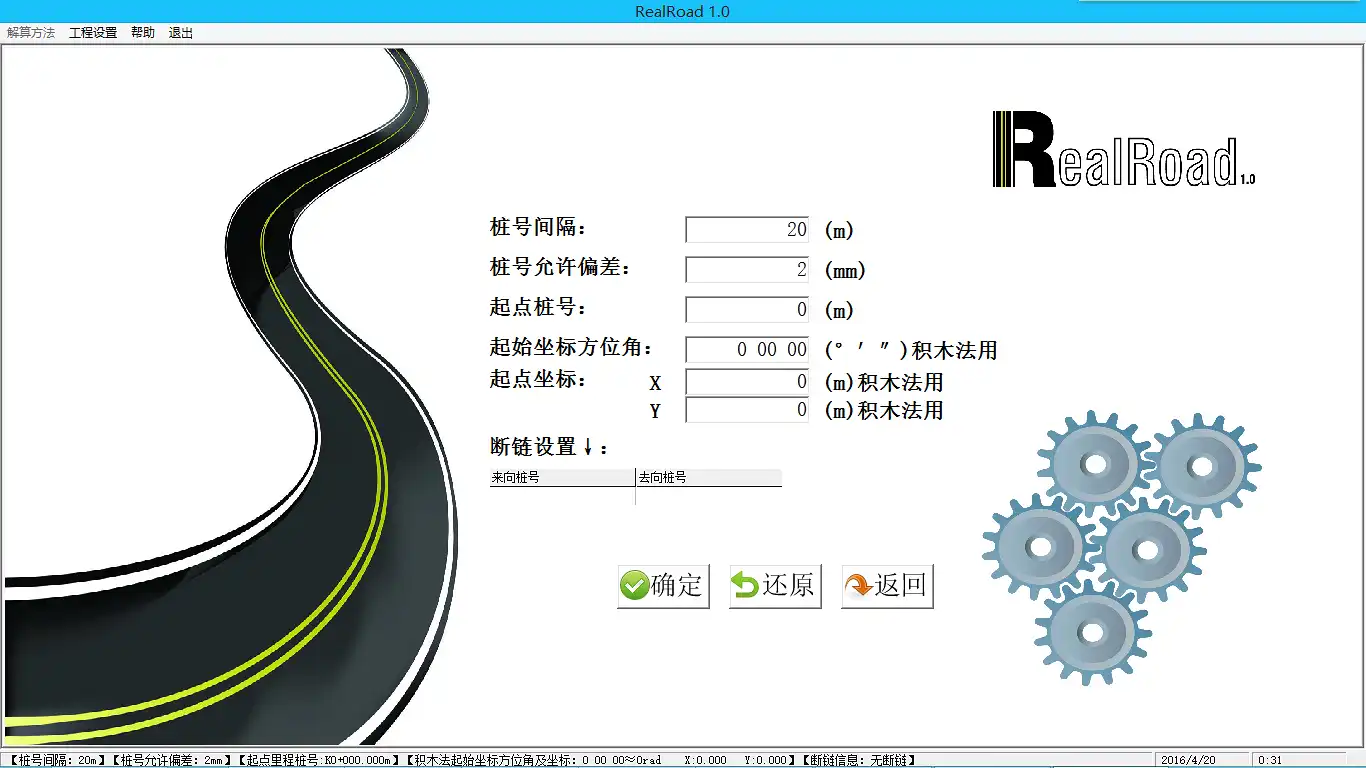1366x768 pixels.
Task: Click the 断链信息 status bar segment
Action: click(x=860, y=760)
